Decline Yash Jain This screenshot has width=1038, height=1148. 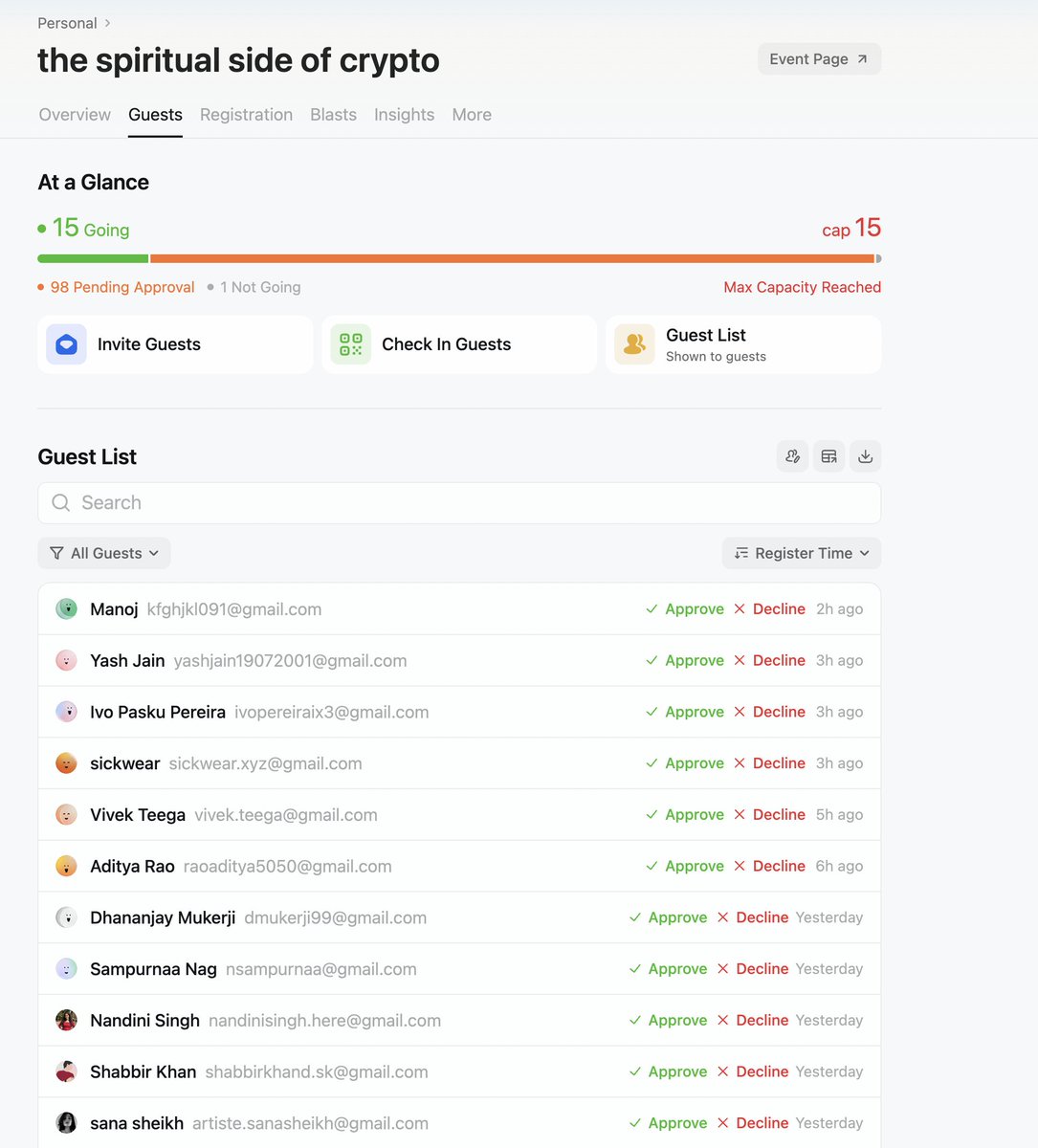coord(769,660)
